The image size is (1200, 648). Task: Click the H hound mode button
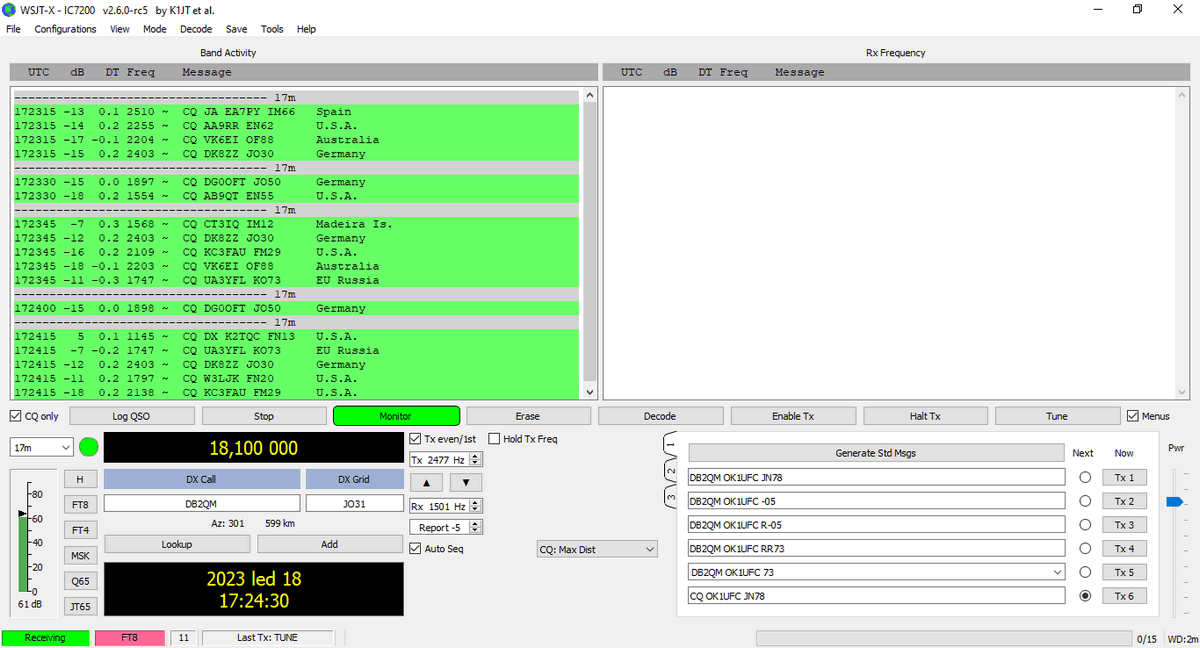coord(79,479)
